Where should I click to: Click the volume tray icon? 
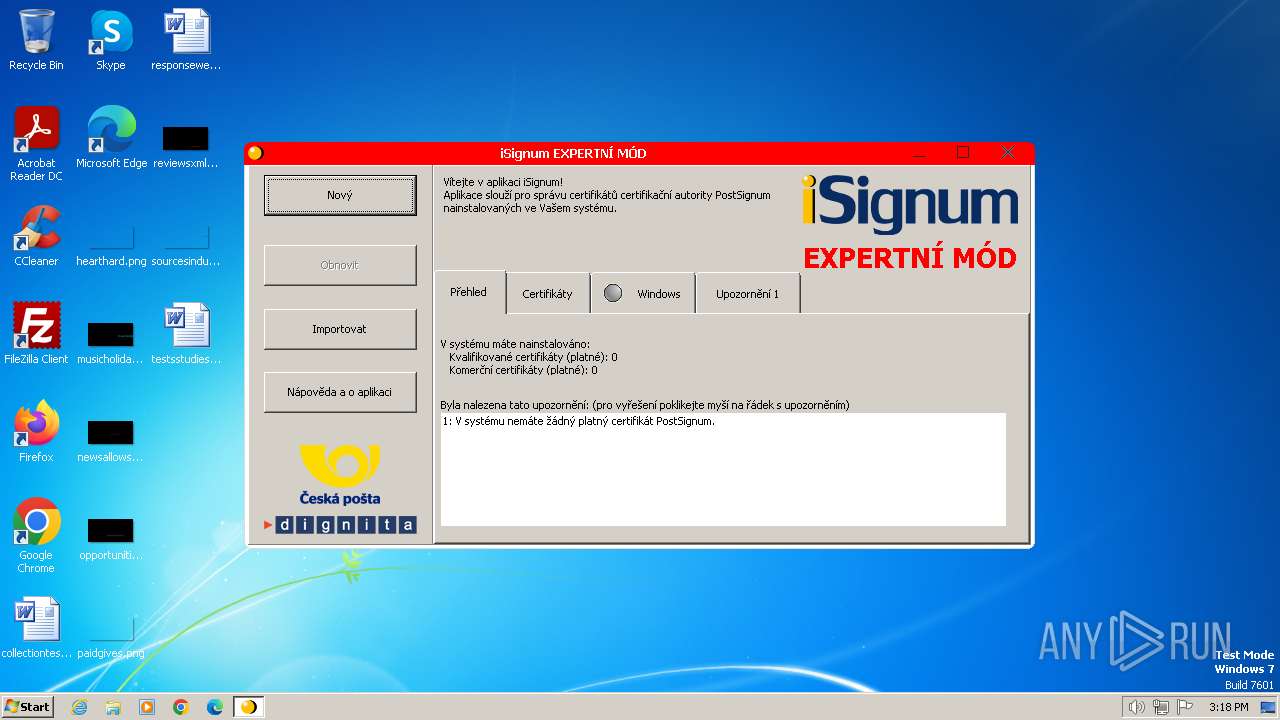(1136, 707)
